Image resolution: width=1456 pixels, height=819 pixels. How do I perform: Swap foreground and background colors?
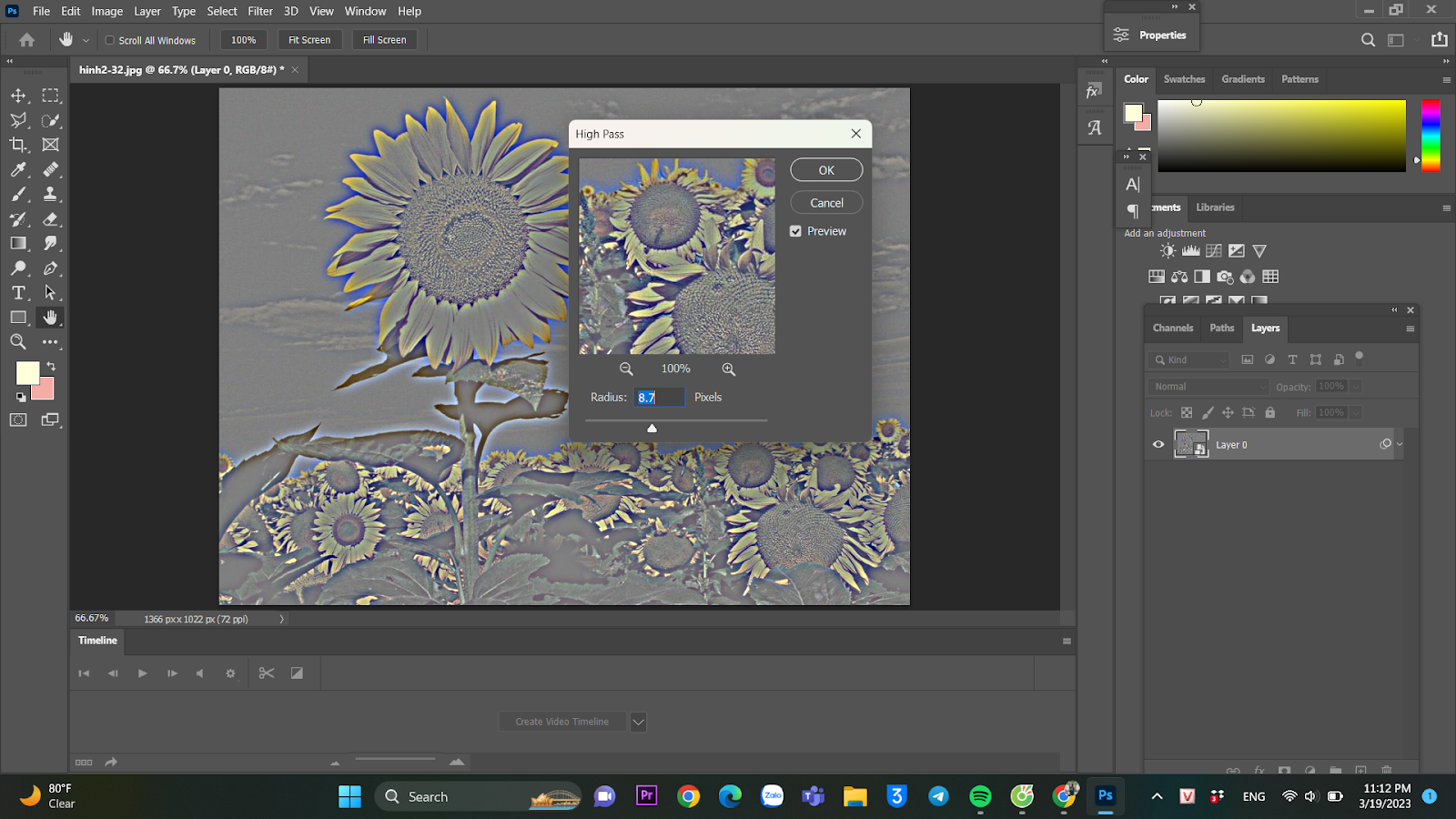(x=51, y=367)
